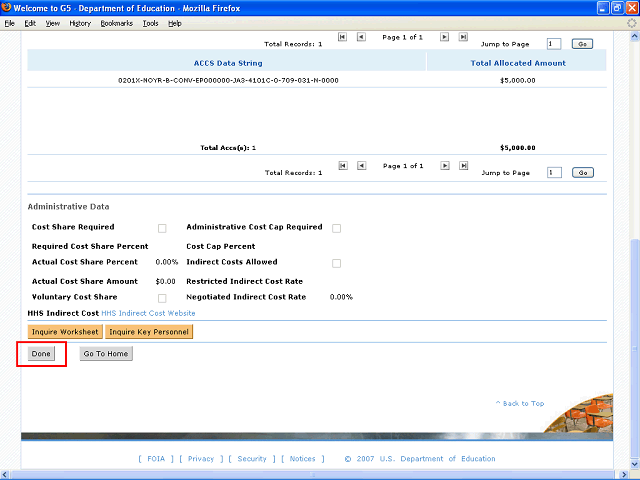Toggle Cost Share Required checkbox
This screenshot has height=480, width=640.
click(x=162, y=228)
